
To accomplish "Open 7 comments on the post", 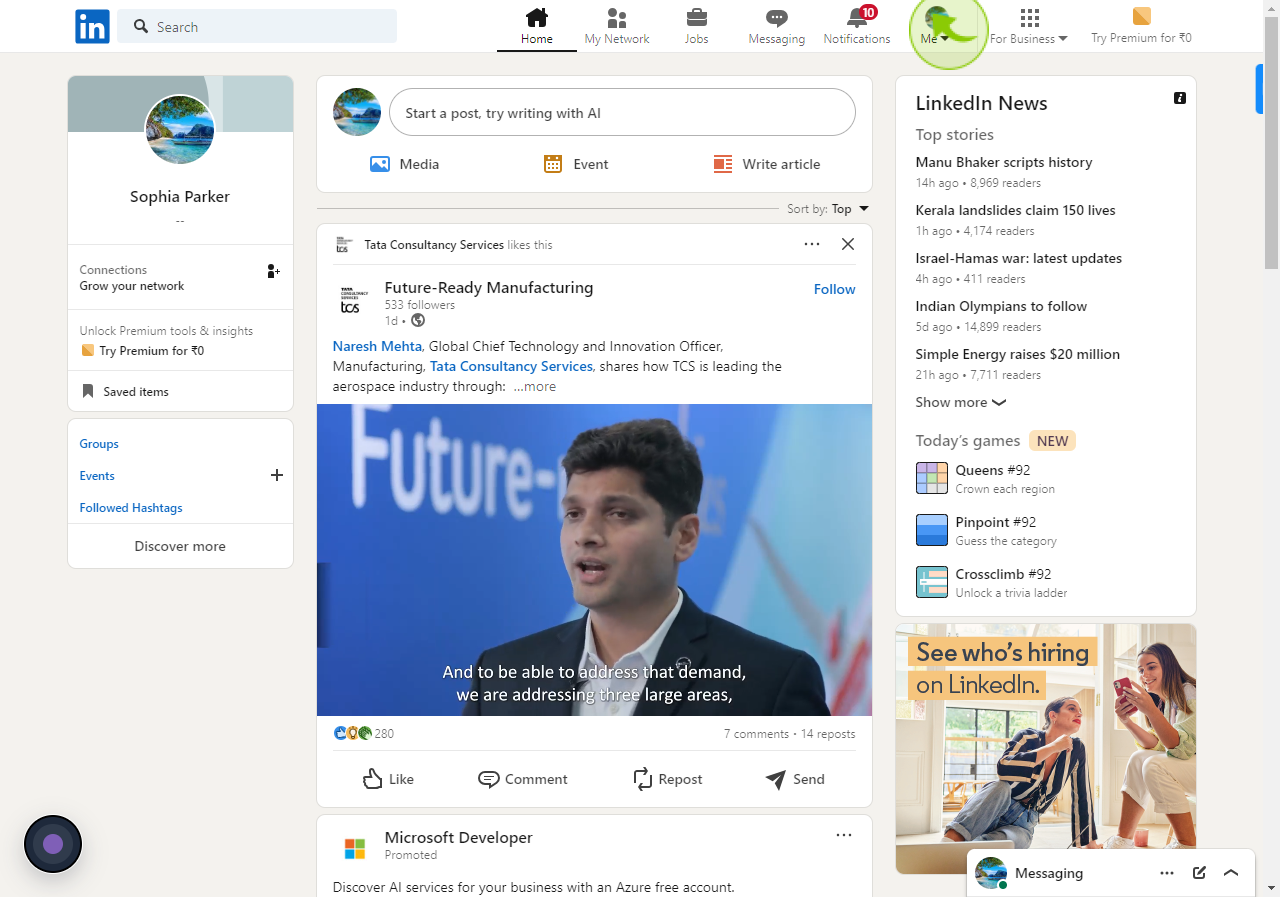I will pos(756,734).
